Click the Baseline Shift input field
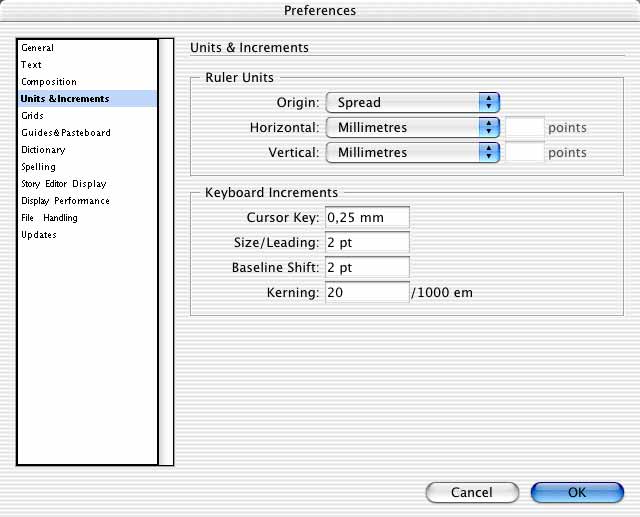 pos(367,267)
